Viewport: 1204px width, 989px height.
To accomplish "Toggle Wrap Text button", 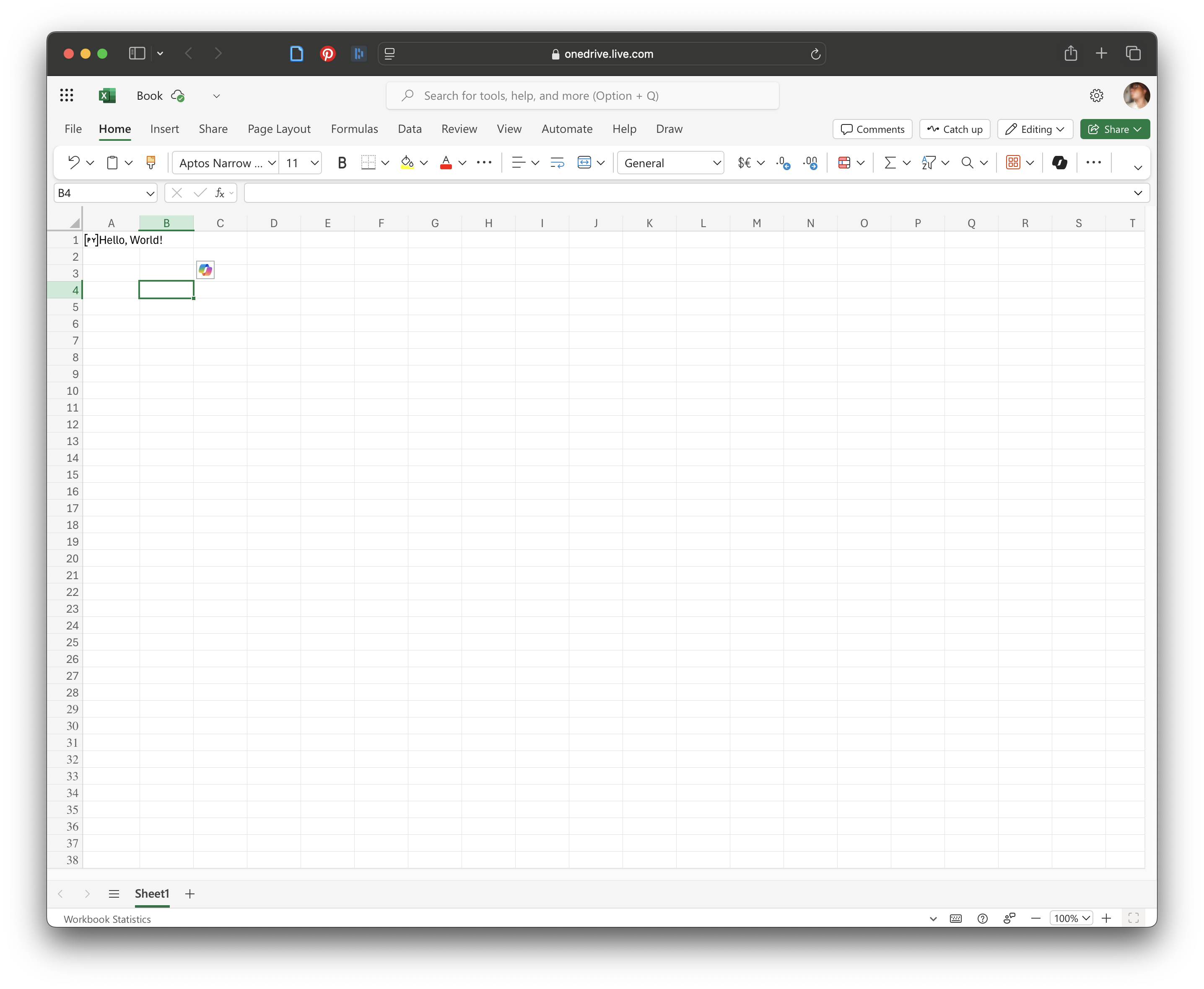I will point(557,163).
